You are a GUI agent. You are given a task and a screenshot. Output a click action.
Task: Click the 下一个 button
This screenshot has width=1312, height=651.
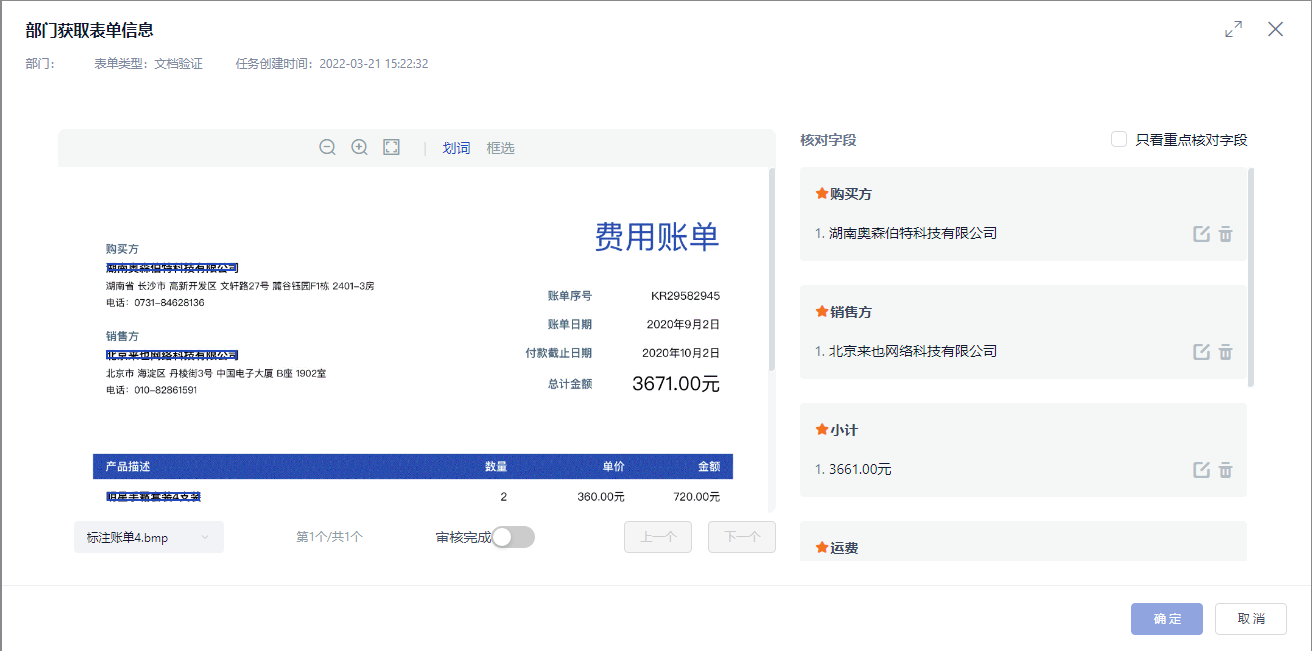pos(742,537)
